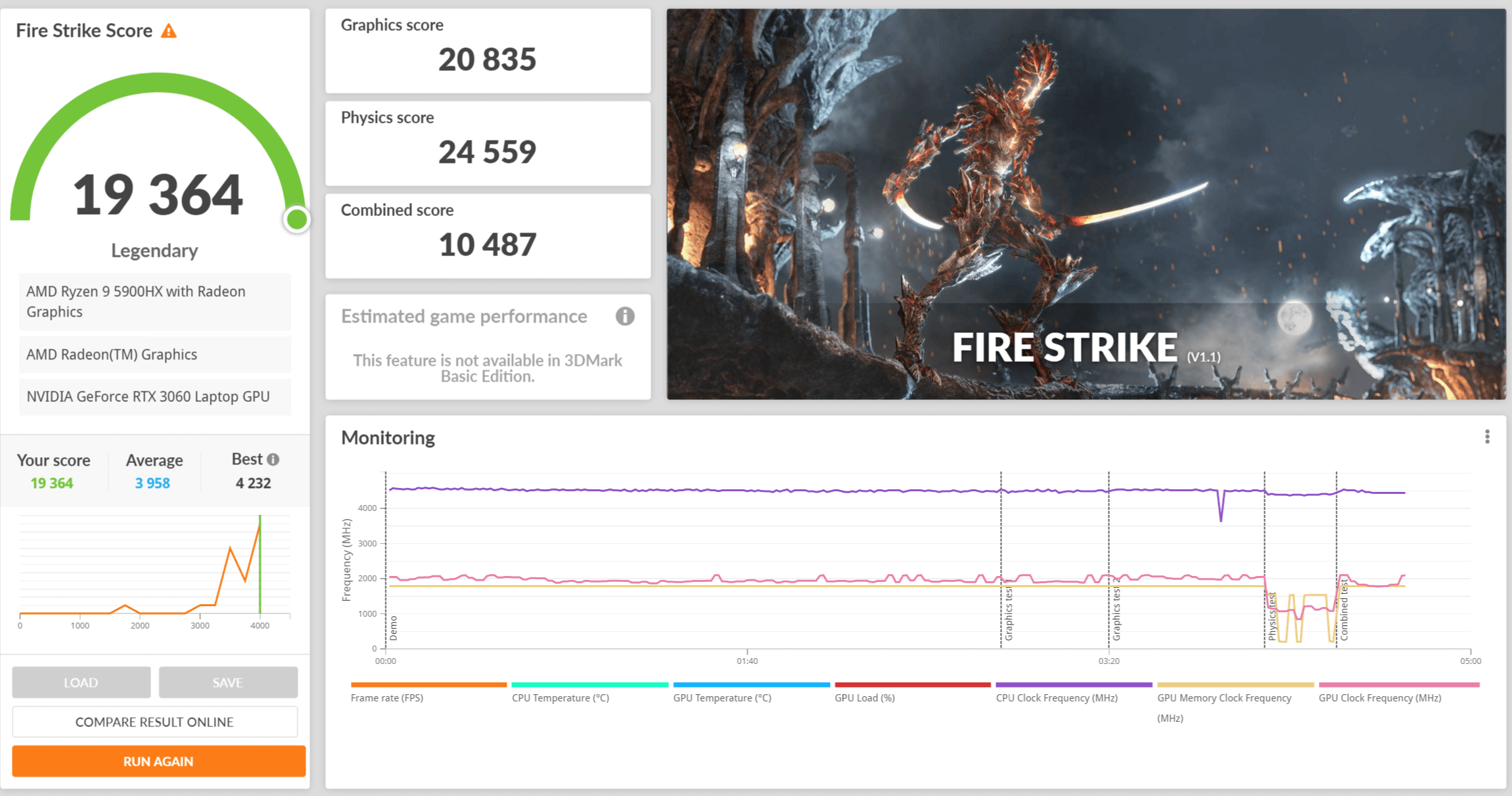Click the Legendary rating label
Image resolution: width=1512 pixels, height=796 pixels.
pos(154,250)
